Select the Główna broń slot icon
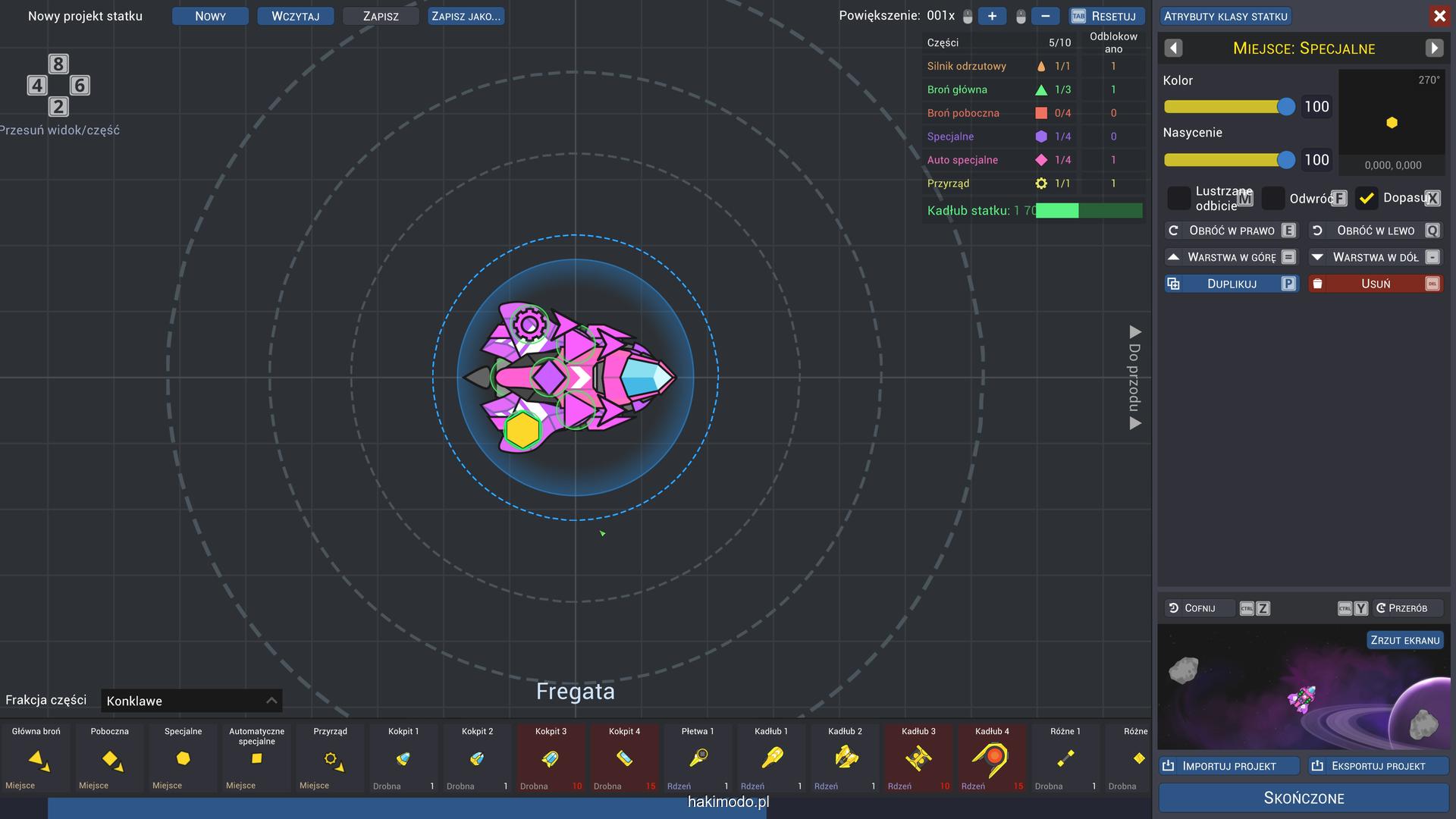 [x=36, y=758]
